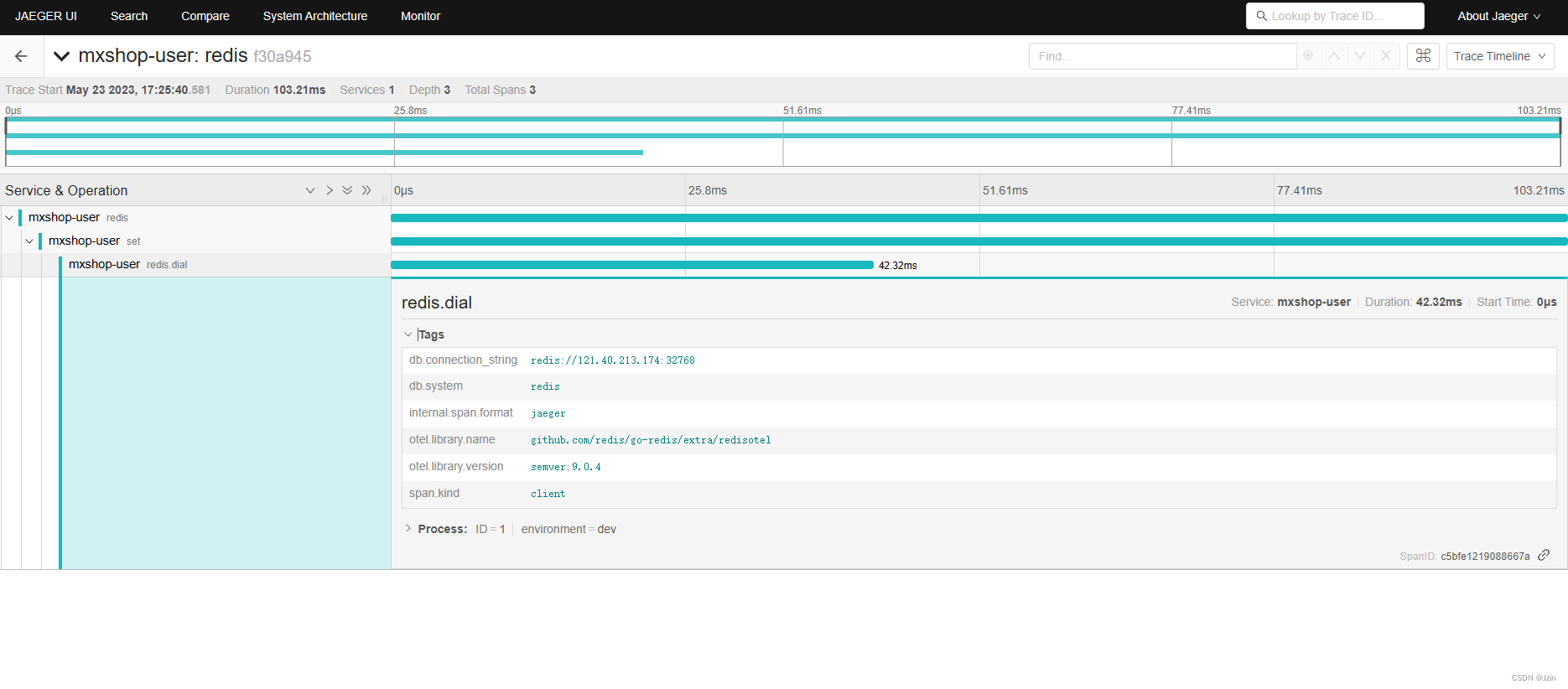Click the trace ID f30a945 text

click(283, 56)
